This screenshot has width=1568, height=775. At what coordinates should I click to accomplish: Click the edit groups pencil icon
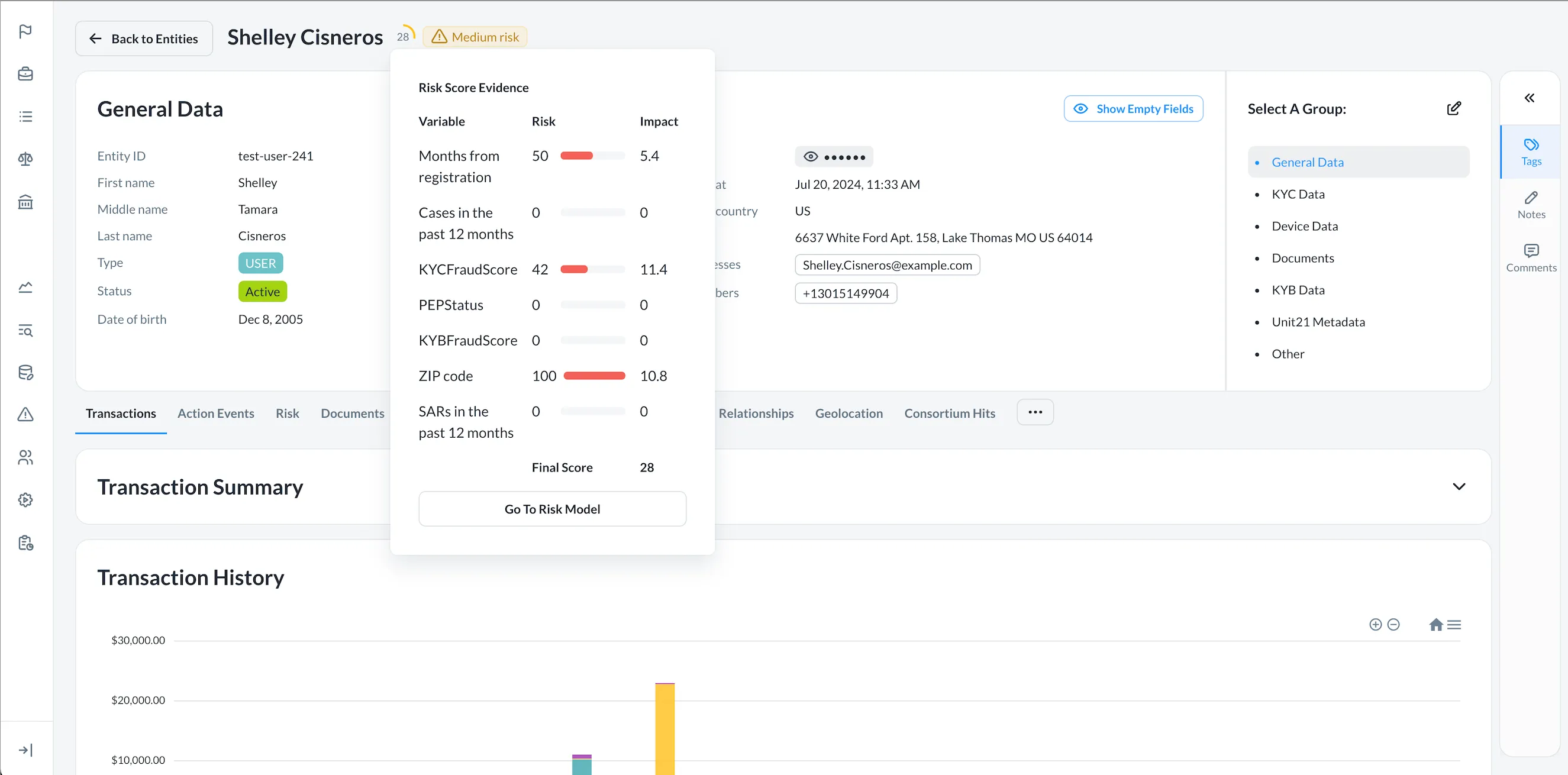tap(1454, 108)
